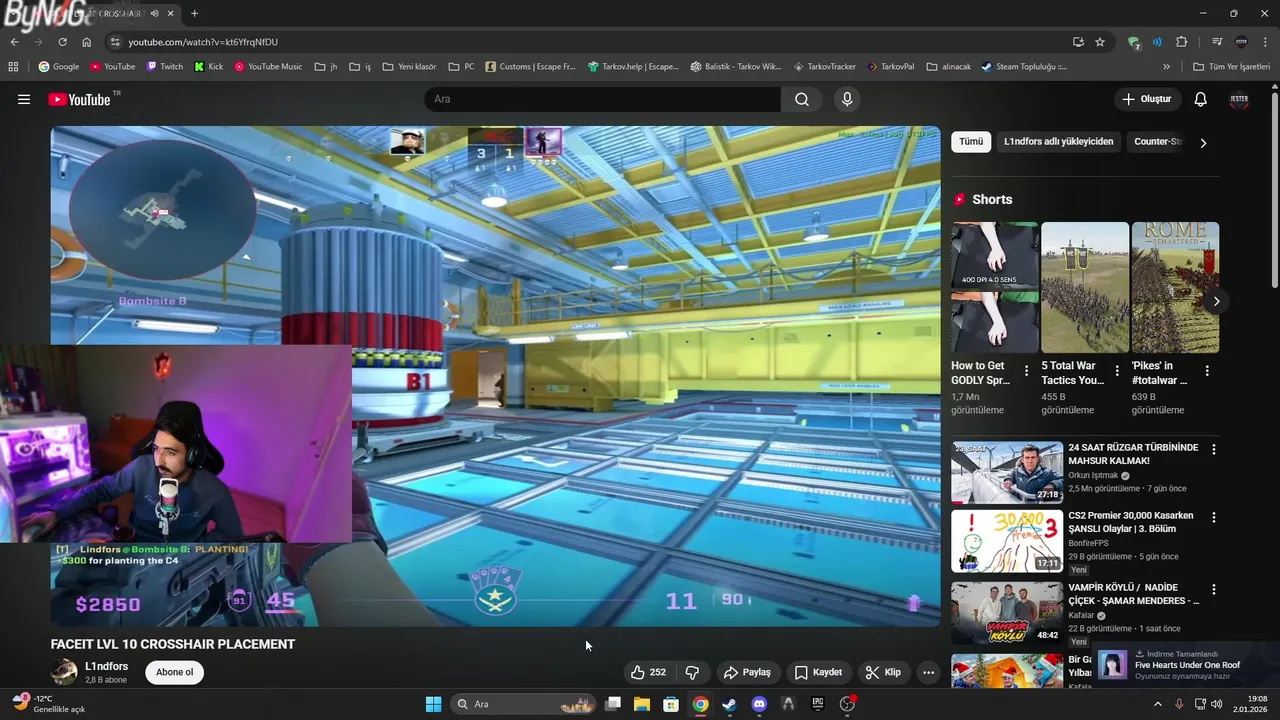Open the Windows Start menu
Screen dimensions: 1280x720
433,704
